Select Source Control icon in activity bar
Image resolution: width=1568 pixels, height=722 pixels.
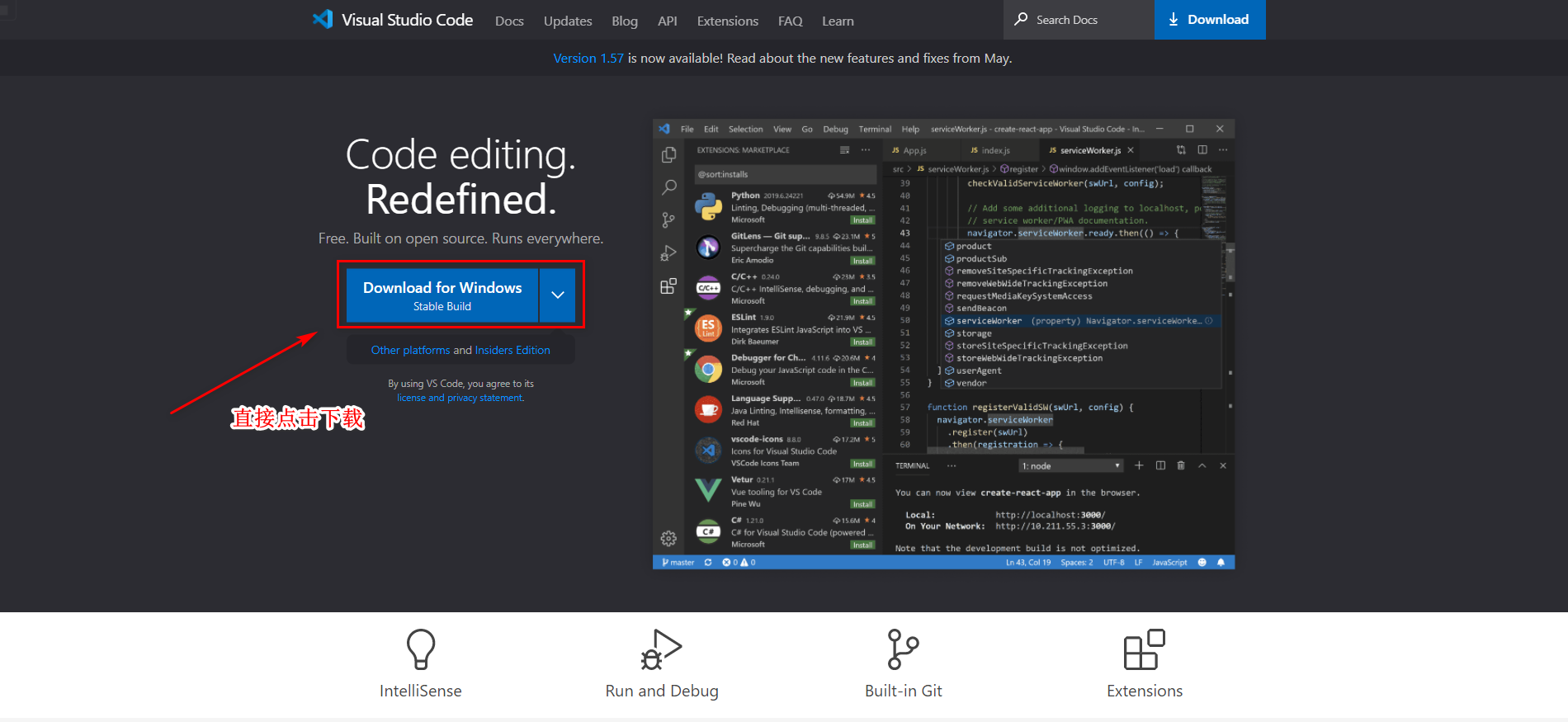pos(668,220)
